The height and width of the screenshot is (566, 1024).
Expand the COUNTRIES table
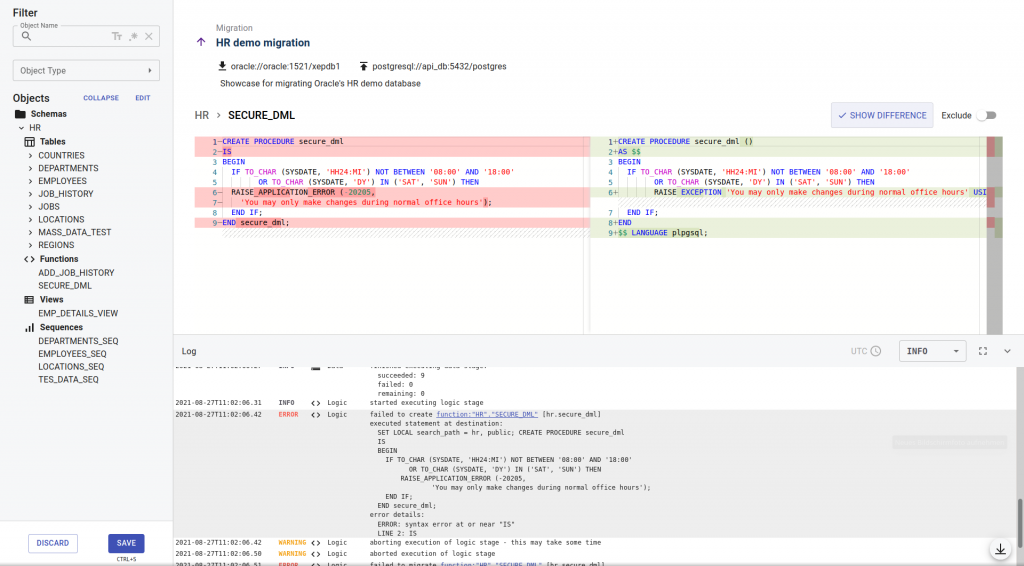30,155
